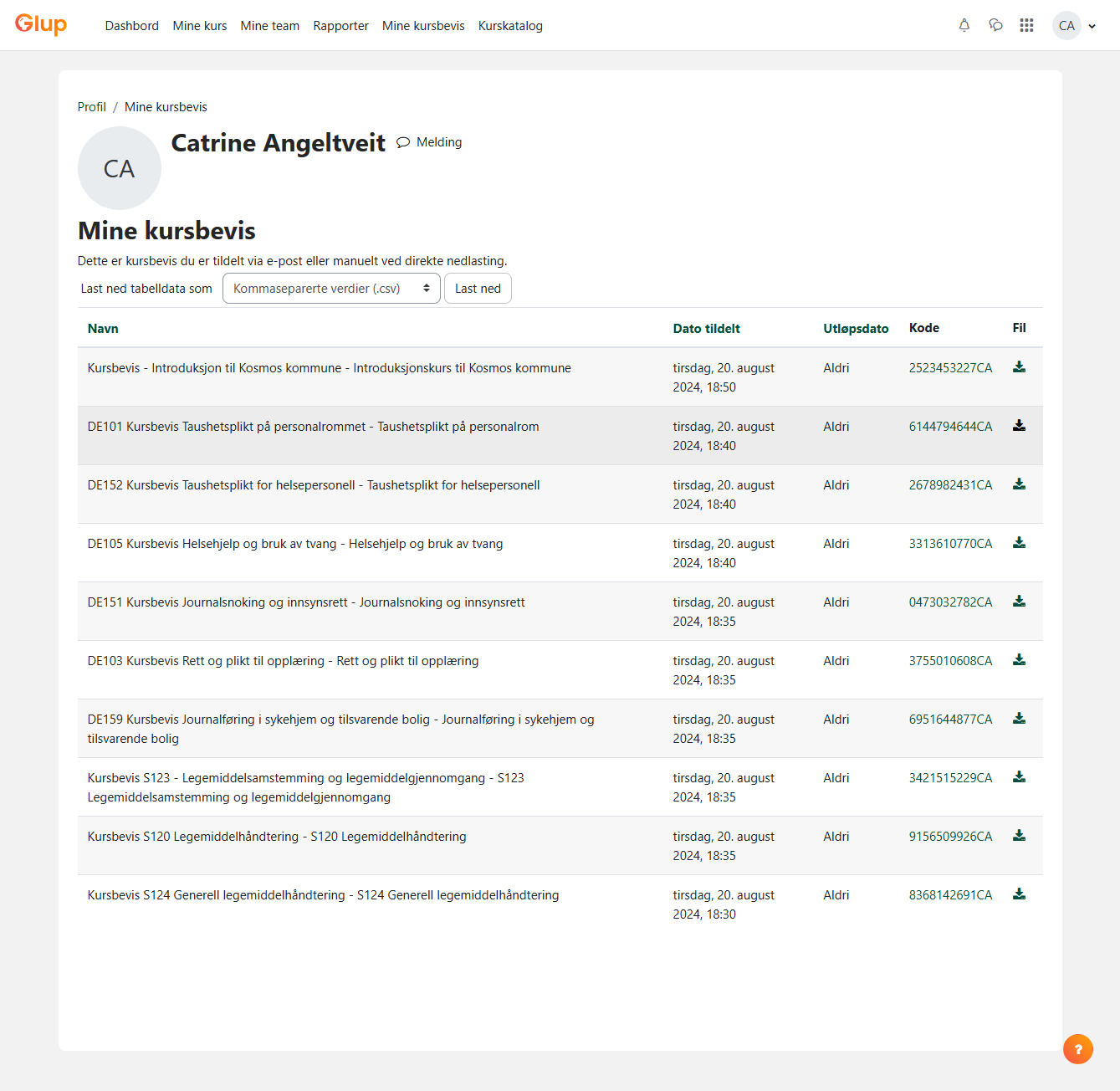Download DE101 Taushetsplikt på personalrommet file
This screenshot has height=1091, width=1120.
click(x=1019, y=426)
